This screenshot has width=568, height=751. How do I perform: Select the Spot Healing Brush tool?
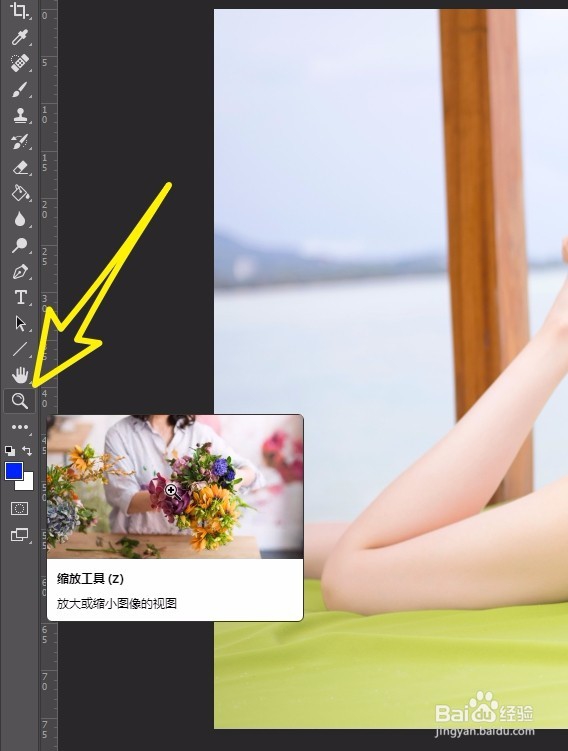(x=20, y=63)
